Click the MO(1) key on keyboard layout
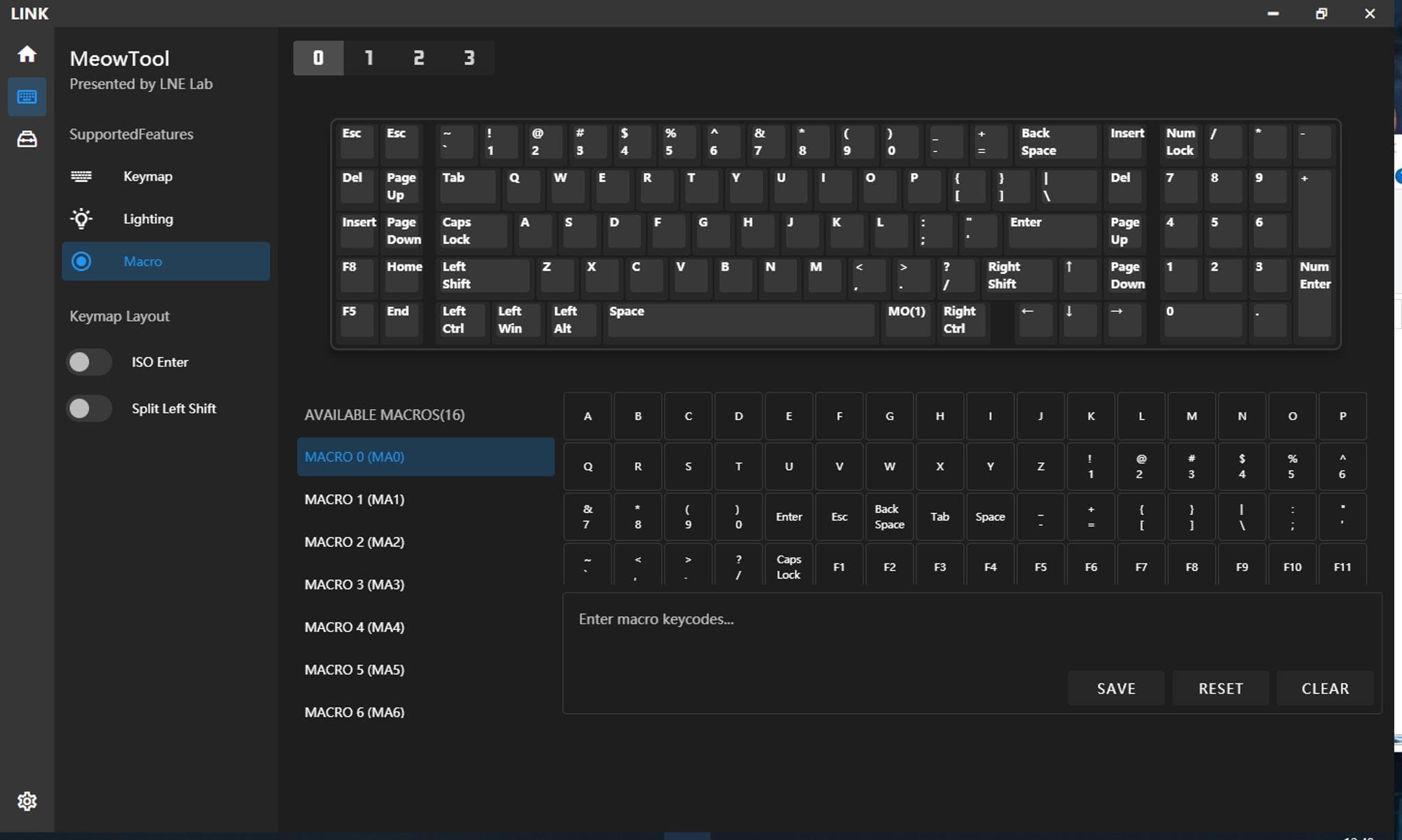1402x840 pixels. point(907,320)
